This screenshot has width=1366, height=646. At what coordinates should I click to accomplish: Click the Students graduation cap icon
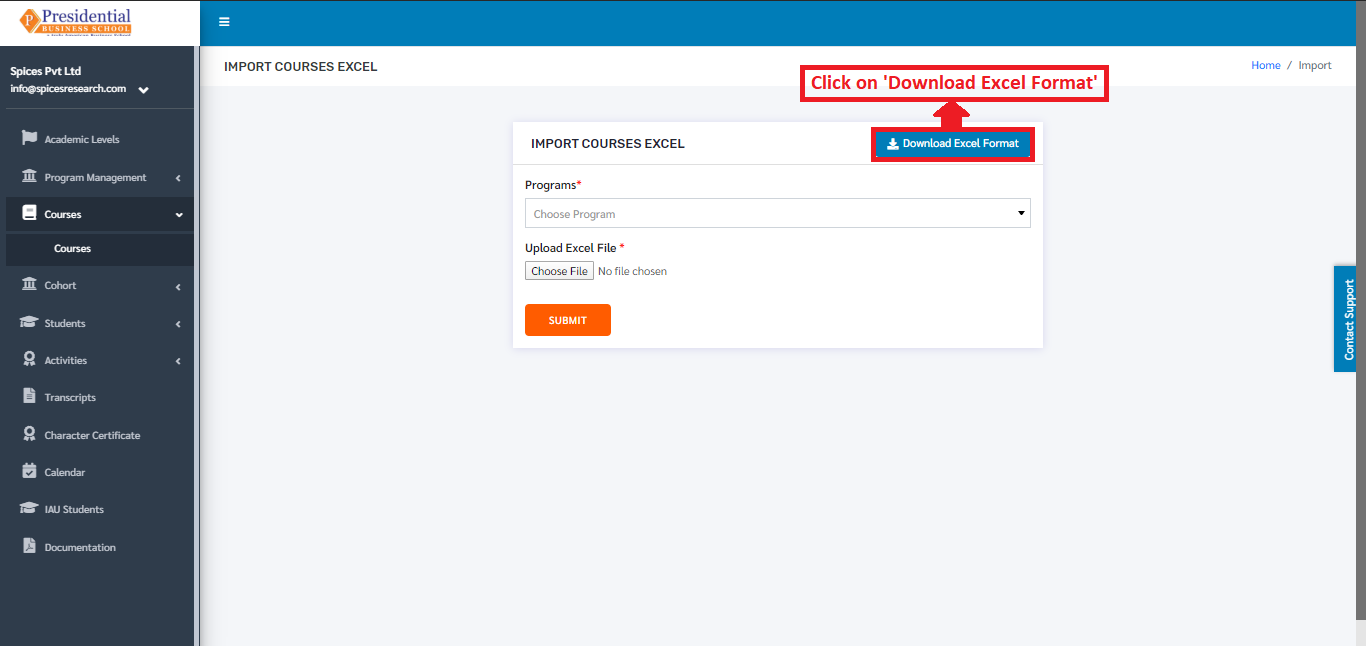29,323
